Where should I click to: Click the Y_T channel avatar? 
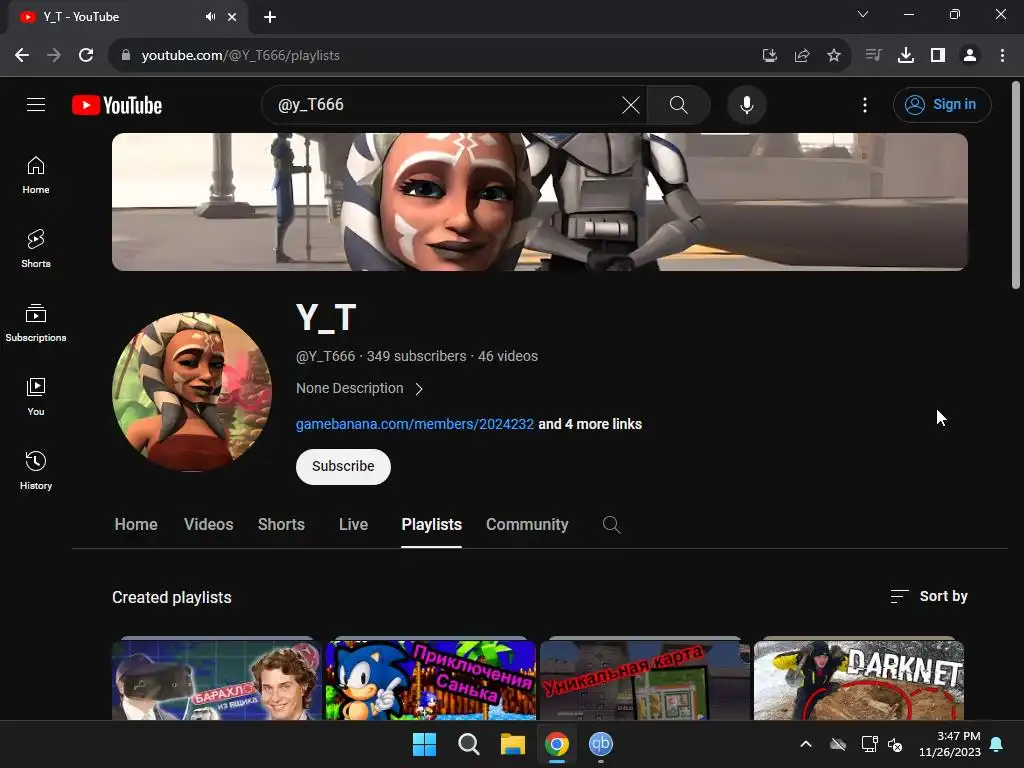point(192,391)
